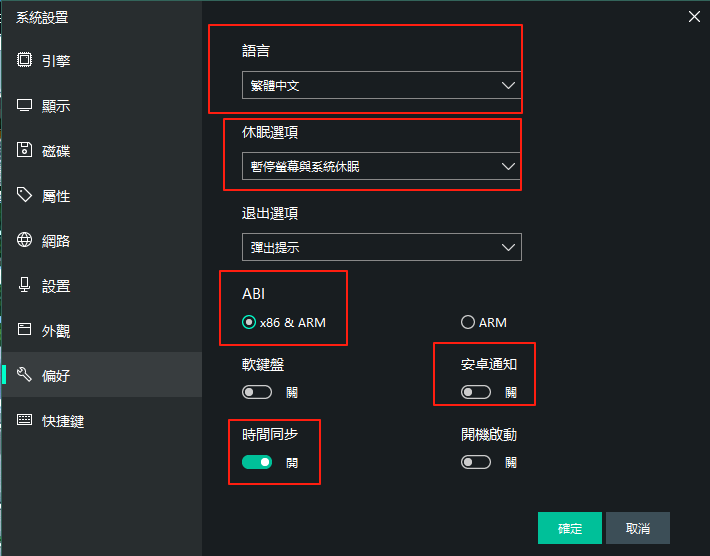The image size is (710, 556).
Task: Click the 安卓通知 label text
Action: pyautogui.click(x=489, y=364)
